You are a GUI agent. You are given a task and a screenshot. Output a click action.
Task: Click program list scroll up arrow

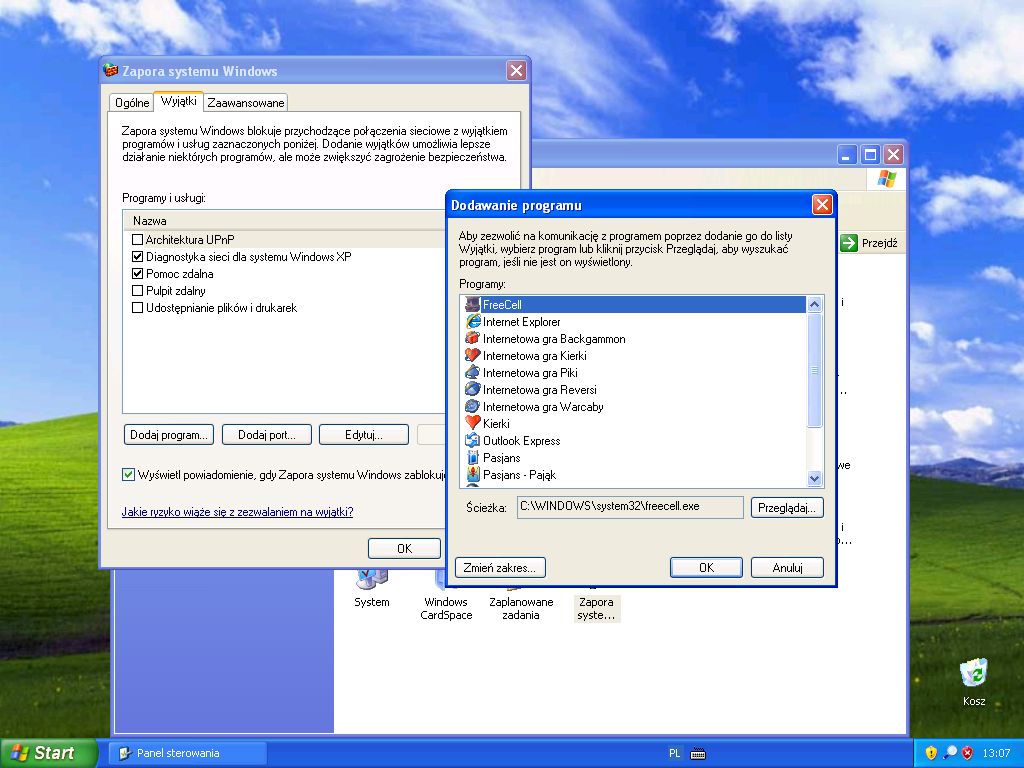(814, 304)
